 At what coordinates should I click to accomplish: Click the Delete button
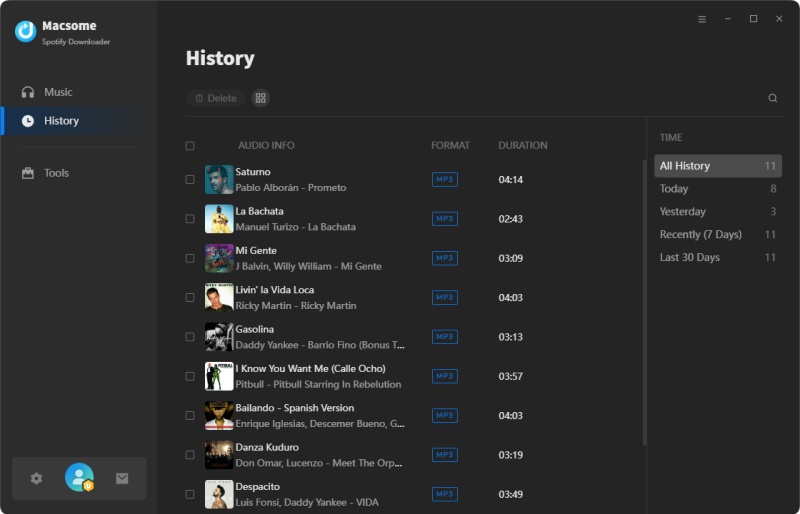(x=215, y=98)
